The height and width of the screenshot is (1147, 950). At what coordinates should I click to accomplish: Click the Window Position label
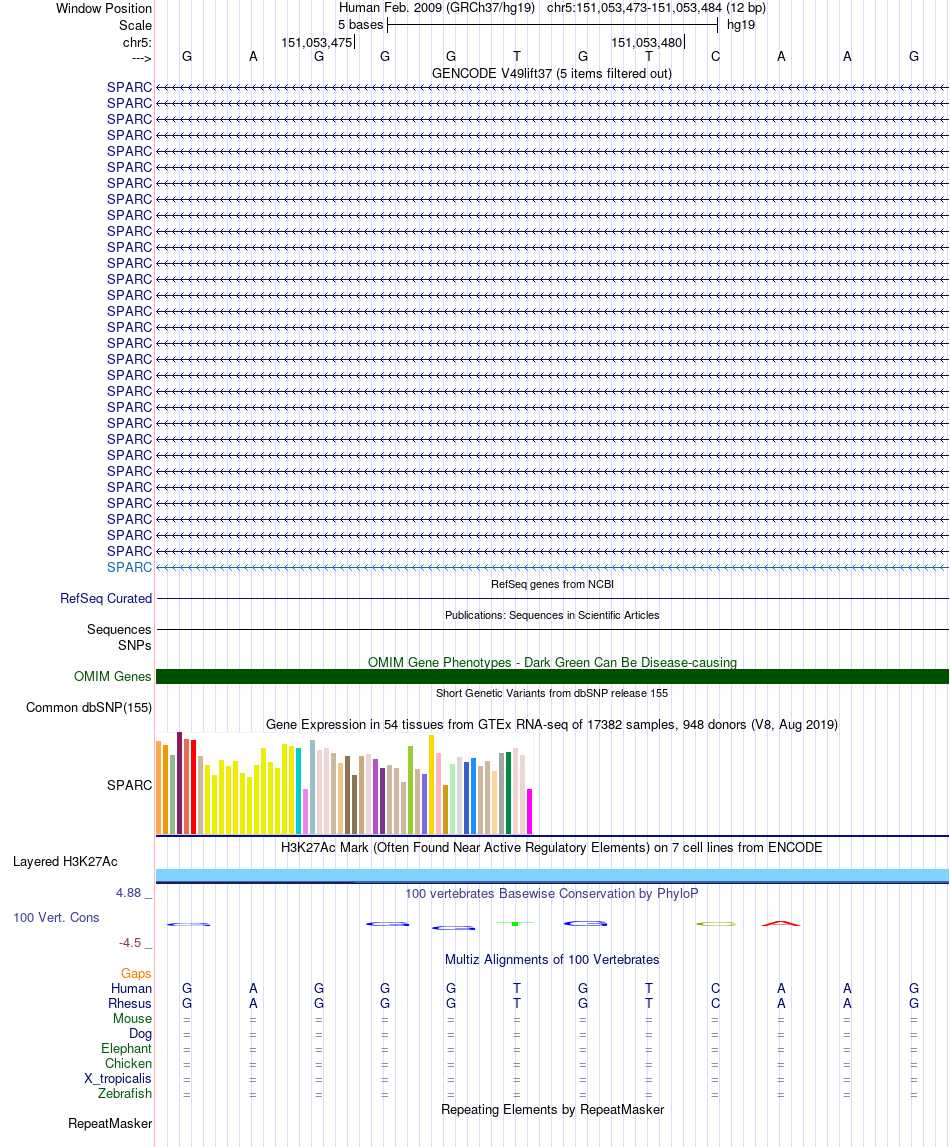(x=104, y=9)
